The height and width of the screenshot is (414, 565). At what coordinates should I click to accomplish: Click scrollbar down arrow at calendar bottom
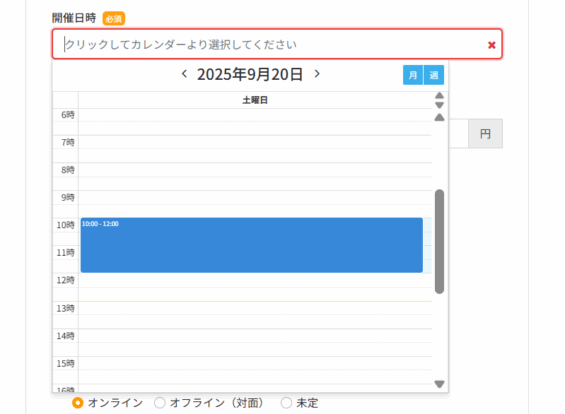[x=439, y=384]
